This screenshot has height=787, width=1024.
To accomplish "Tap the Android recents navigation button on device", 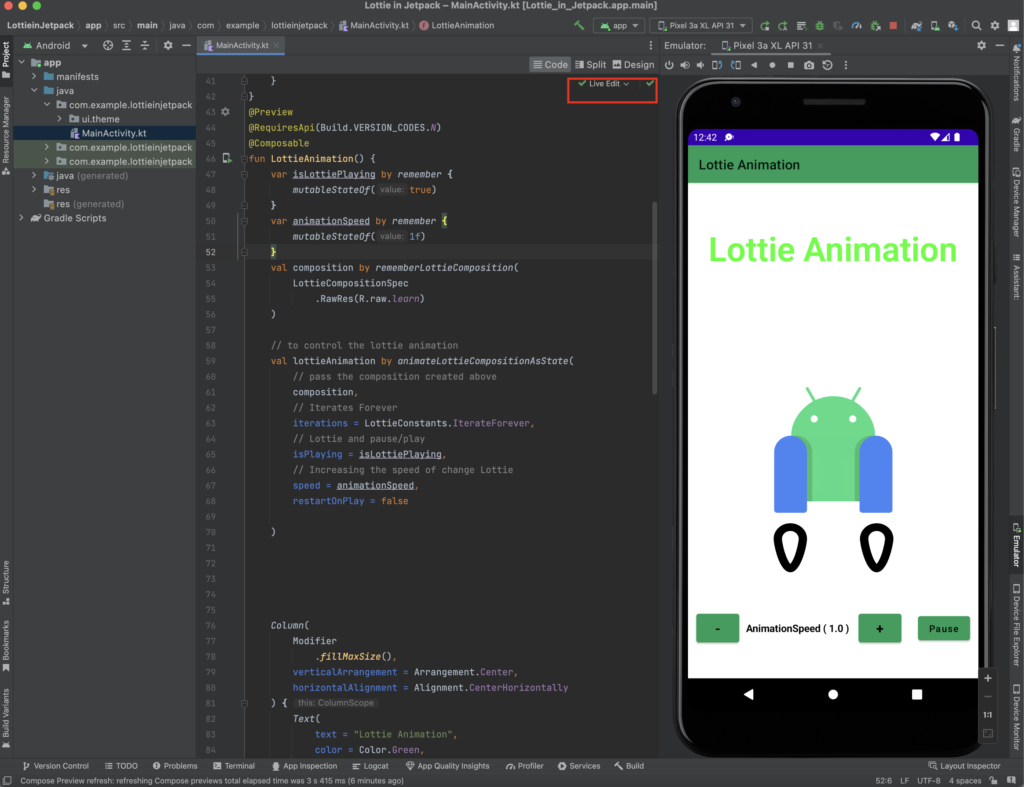I will pos(917,694).
